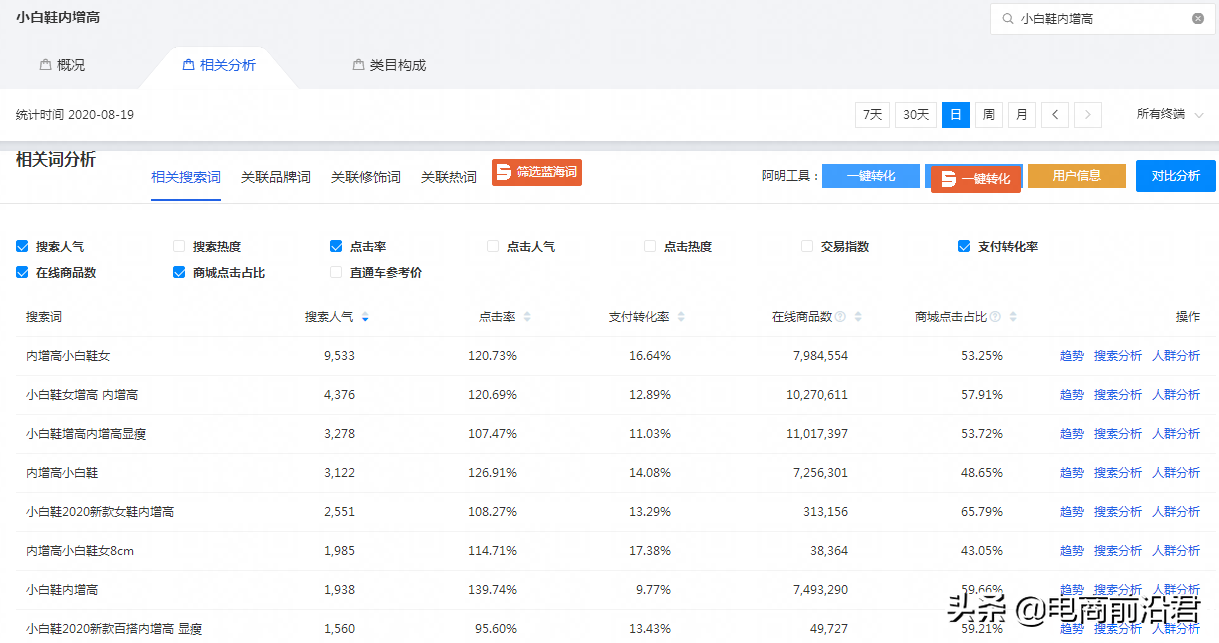Click the right arrow beside the date selectors
Image resolution: width=1219 pixels, height=643 pixels.
1087,114
